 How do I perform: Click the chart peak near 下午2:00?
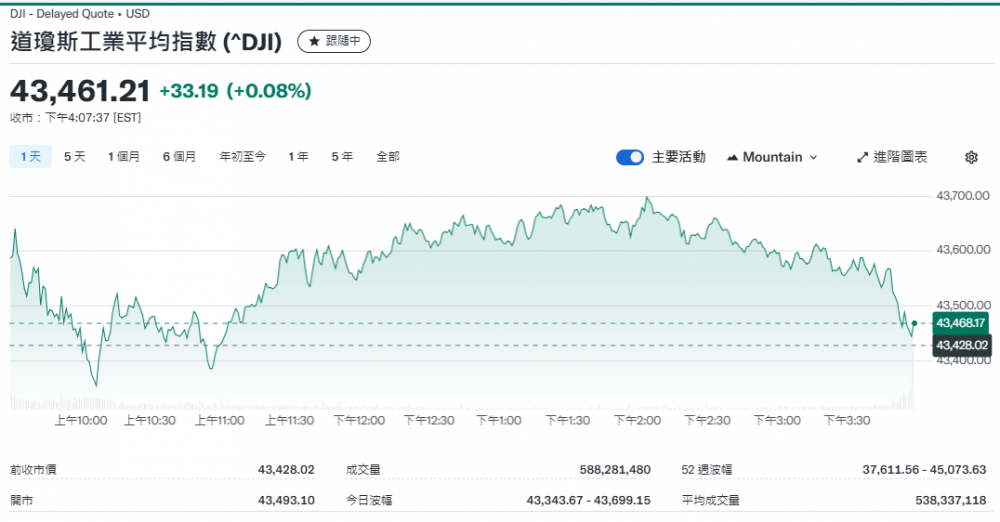coord(647,198)
